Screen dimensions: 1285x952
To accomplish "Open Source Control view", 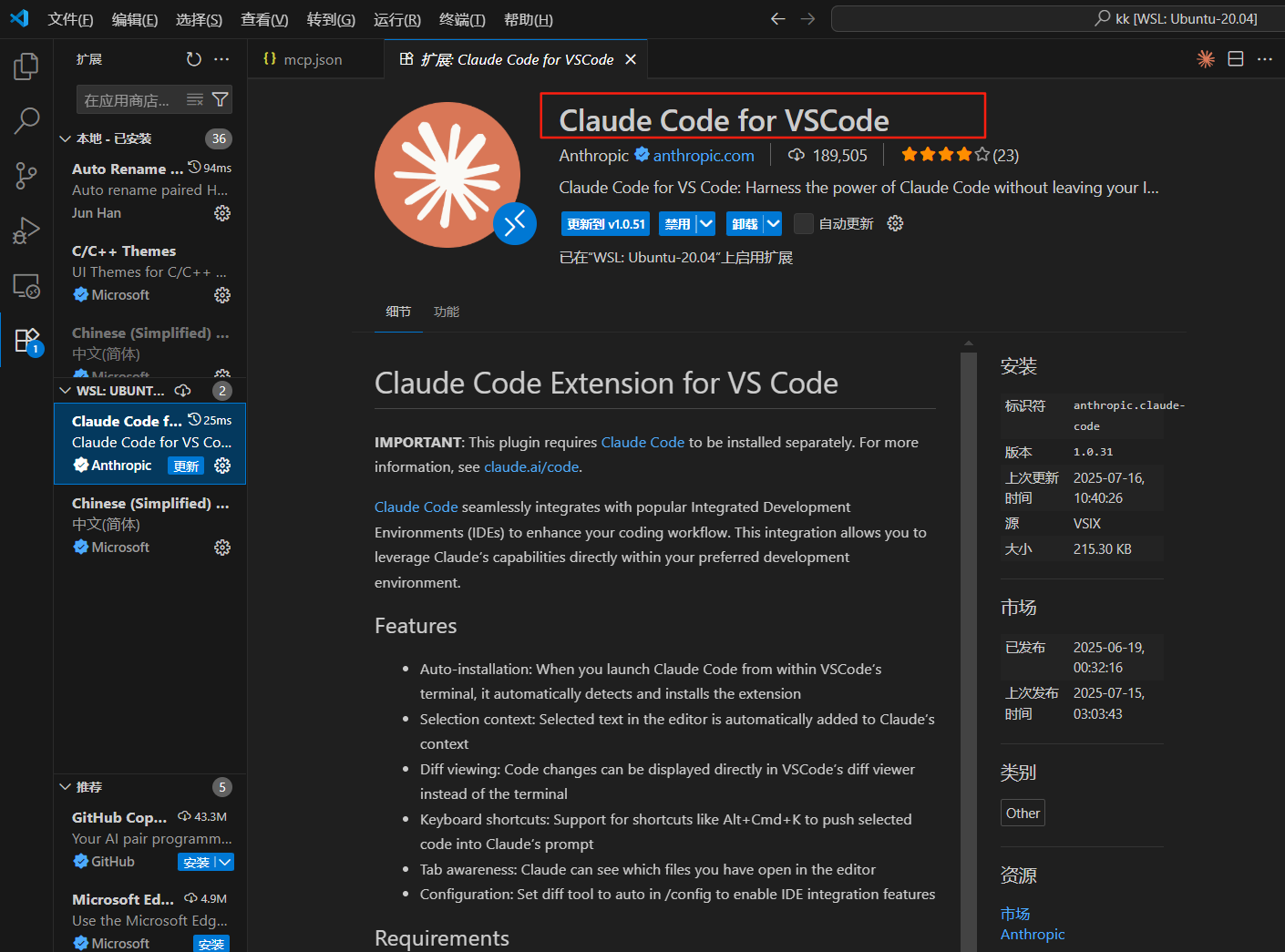I will pos(26,175).
